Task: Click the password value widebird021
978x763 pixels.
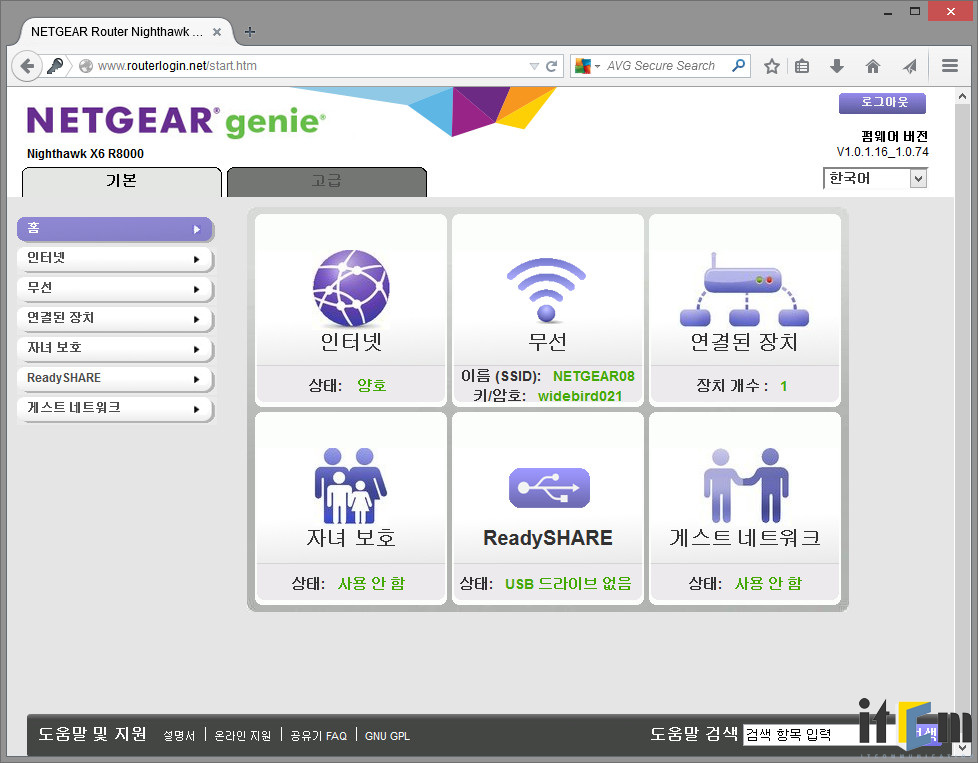Action: (580, 396)
